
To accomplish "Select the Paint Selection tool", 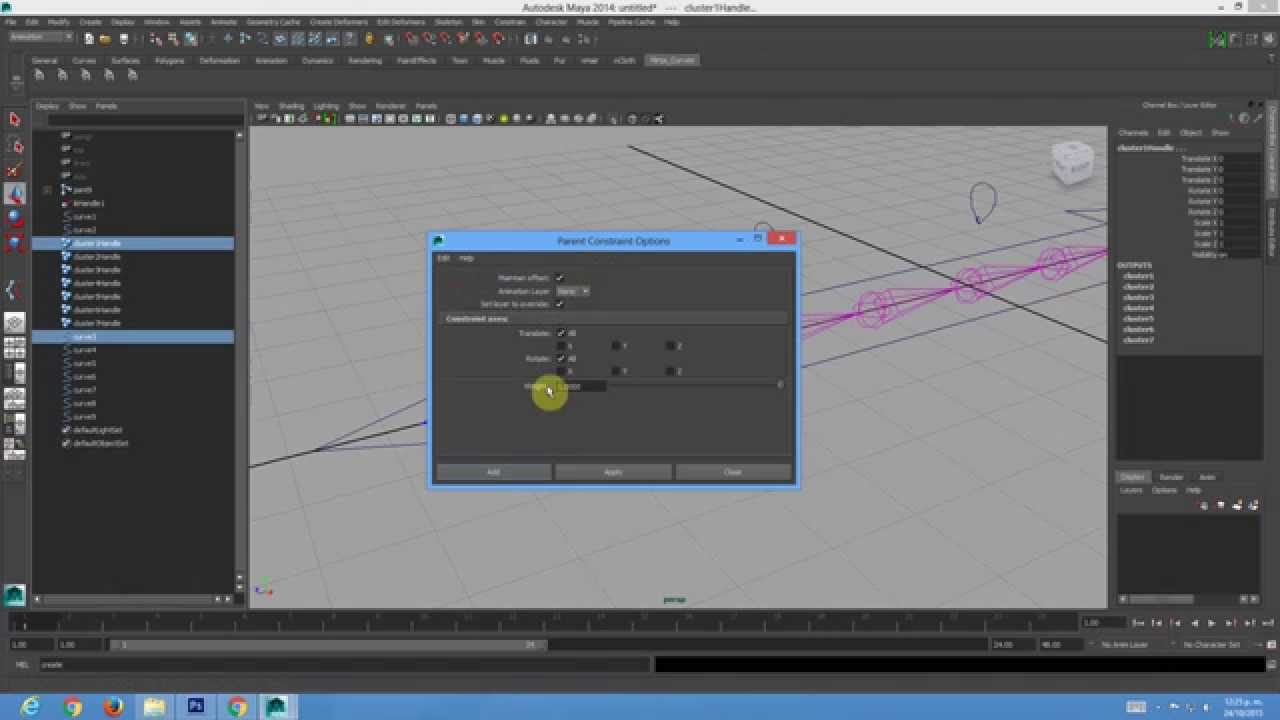I will coord(14,169).
